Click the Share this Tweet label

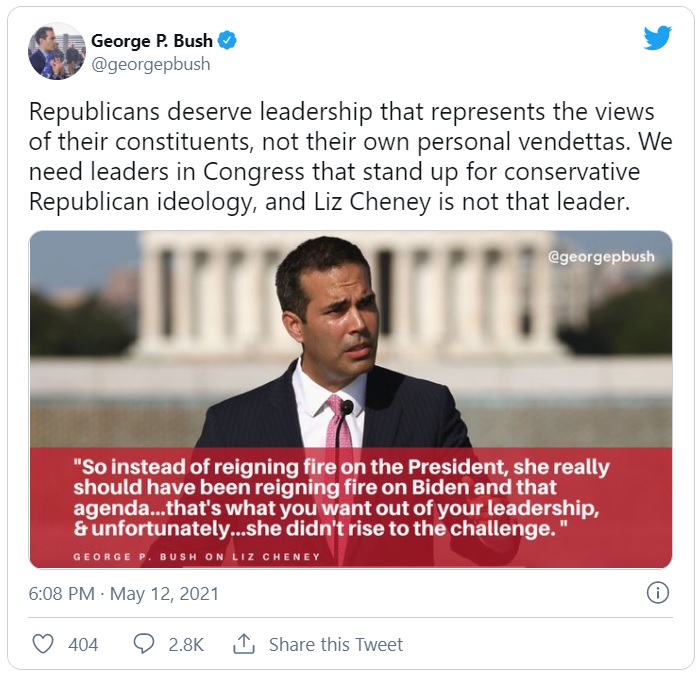[336, 645]
